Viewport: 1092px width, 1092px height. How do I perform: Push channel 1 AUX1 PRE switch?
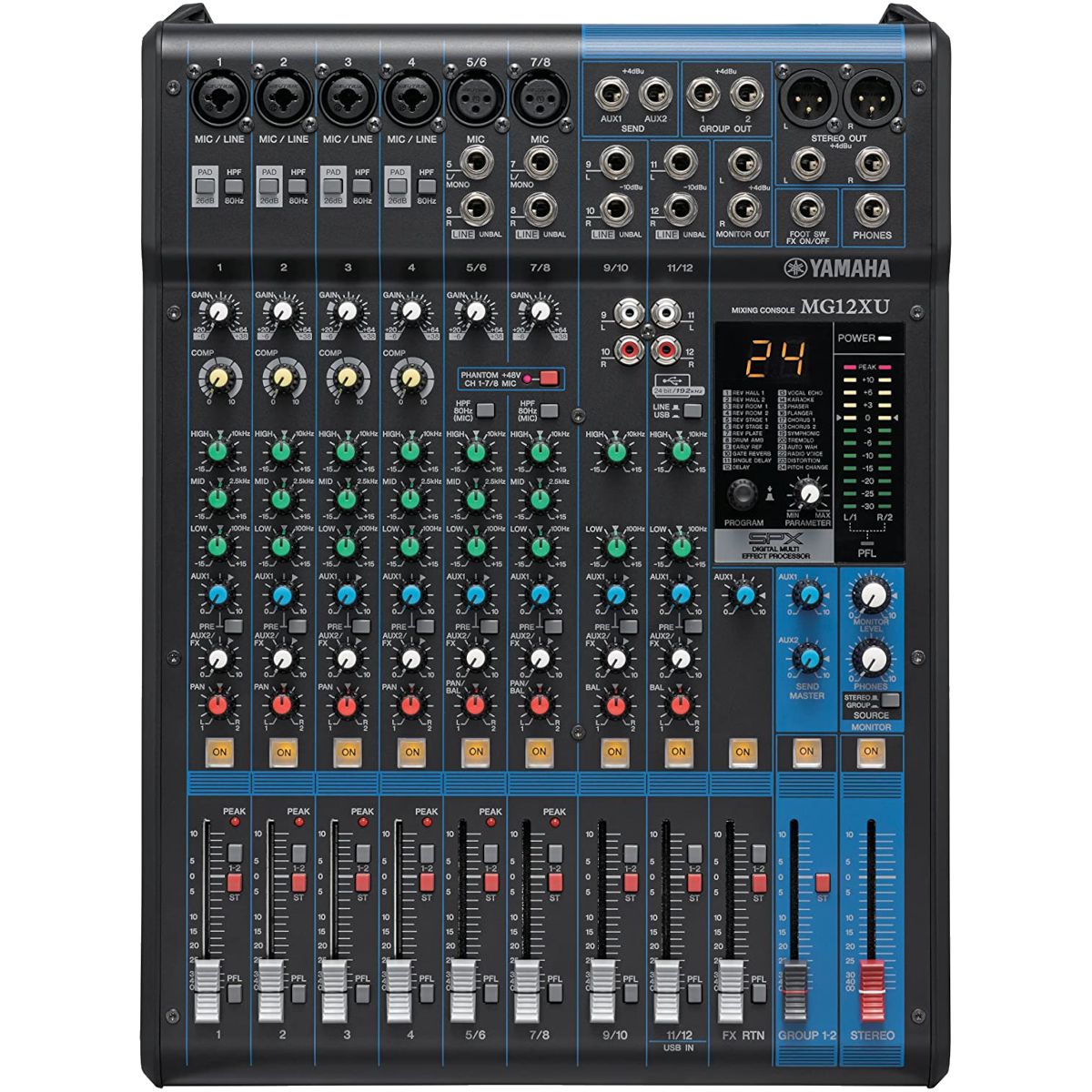234,626
